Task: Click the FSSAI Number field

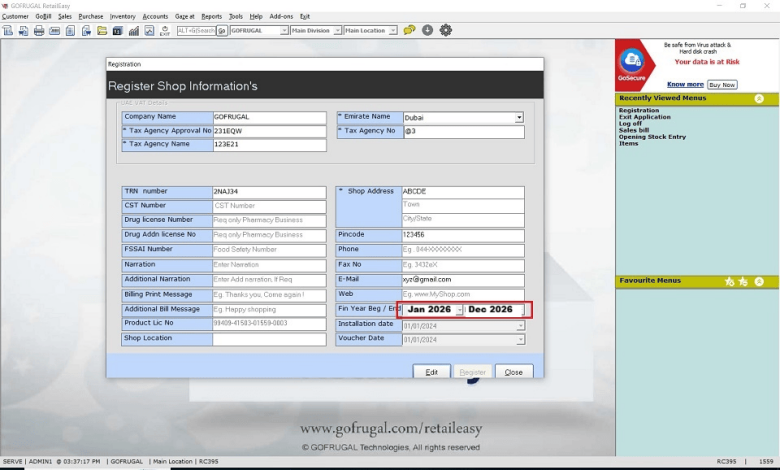Action: point(269,250)
